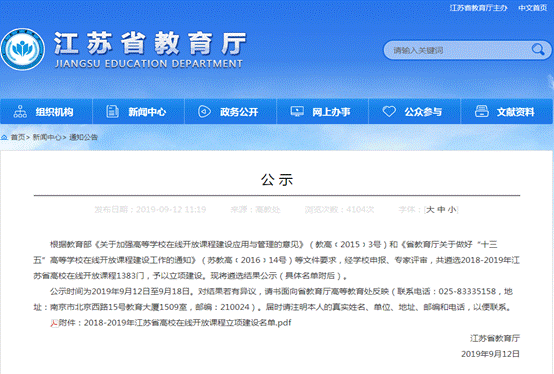Screen dimensions: 554x374
Task: Click the home icon in breadcrumb
Action: click(4, 137)
